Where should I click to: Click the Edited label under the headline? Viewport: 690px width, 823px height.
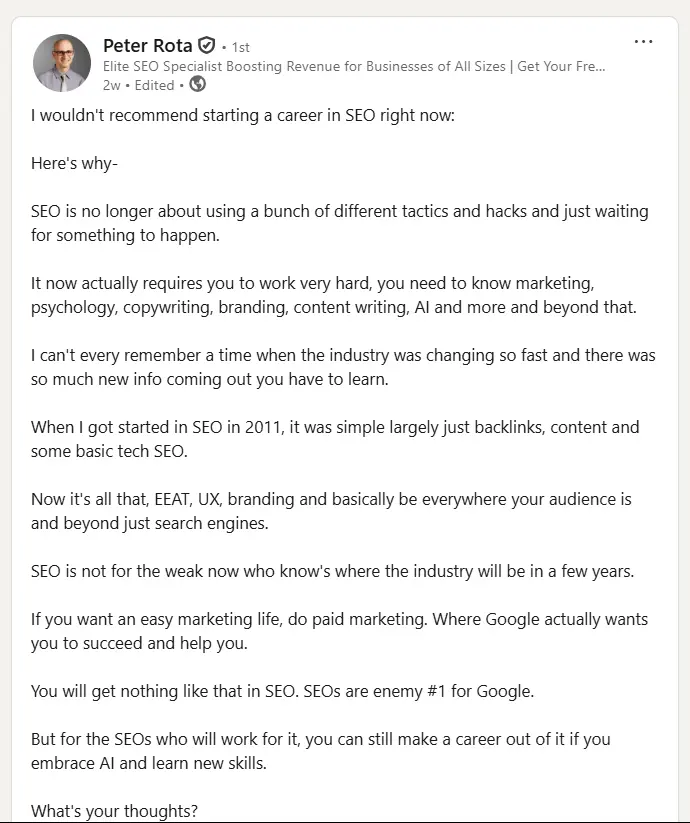coord(154,85)
